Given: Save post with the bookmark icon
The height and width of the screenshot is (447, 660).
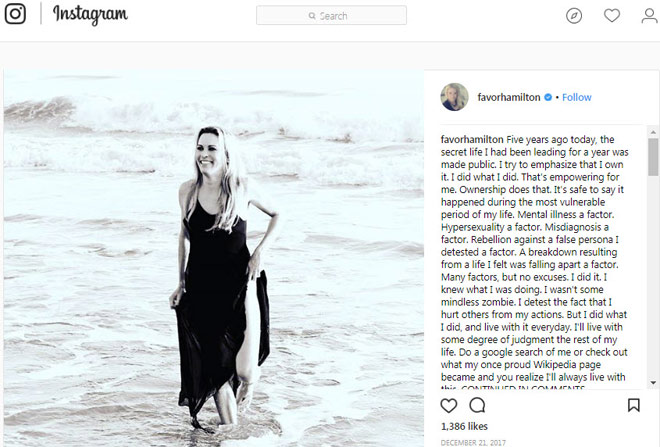Looking at the screenshot, I should click(x=633, y=405).
